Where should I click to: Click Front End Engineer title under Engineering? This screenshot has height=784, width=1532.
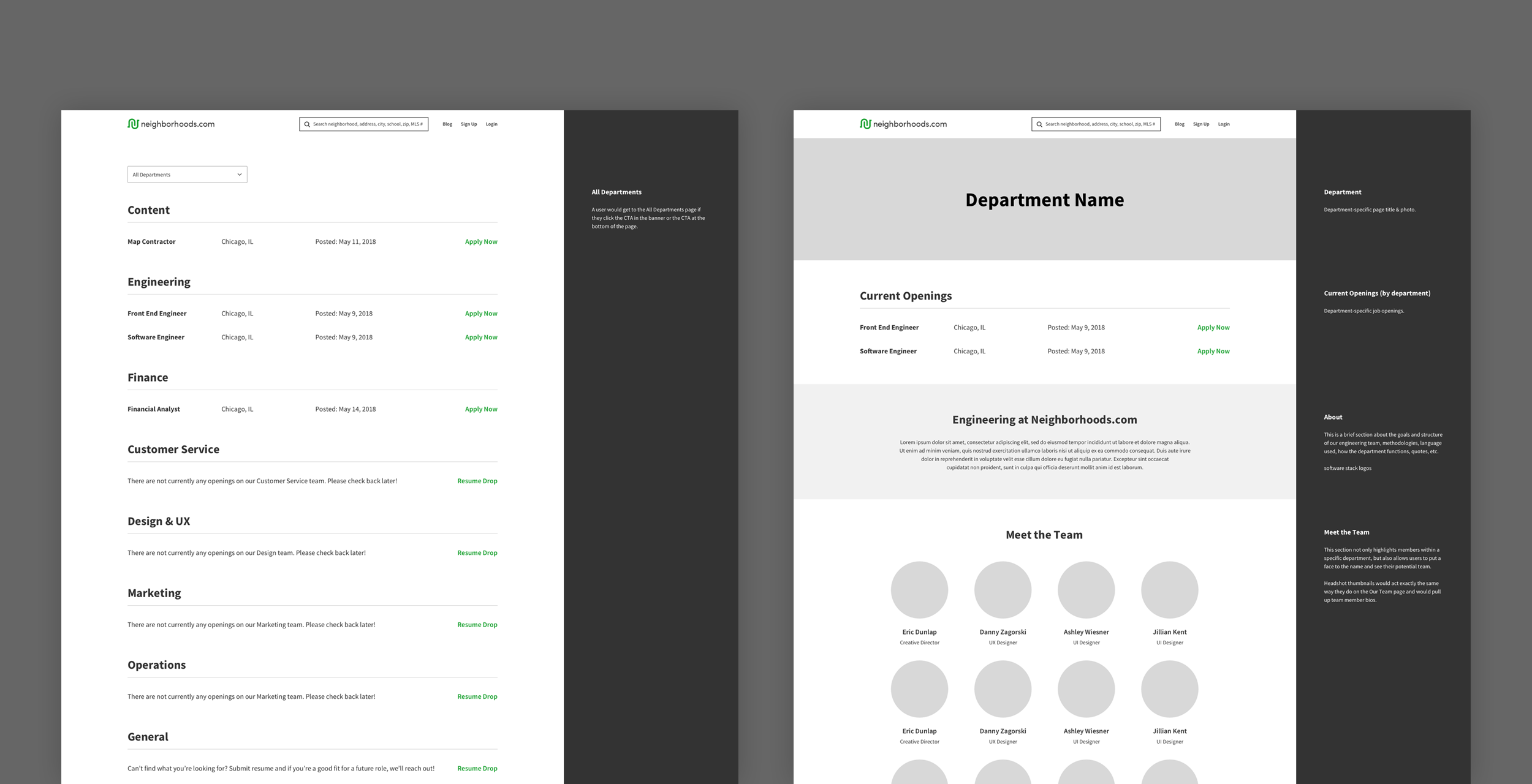(x=157, y=314)
